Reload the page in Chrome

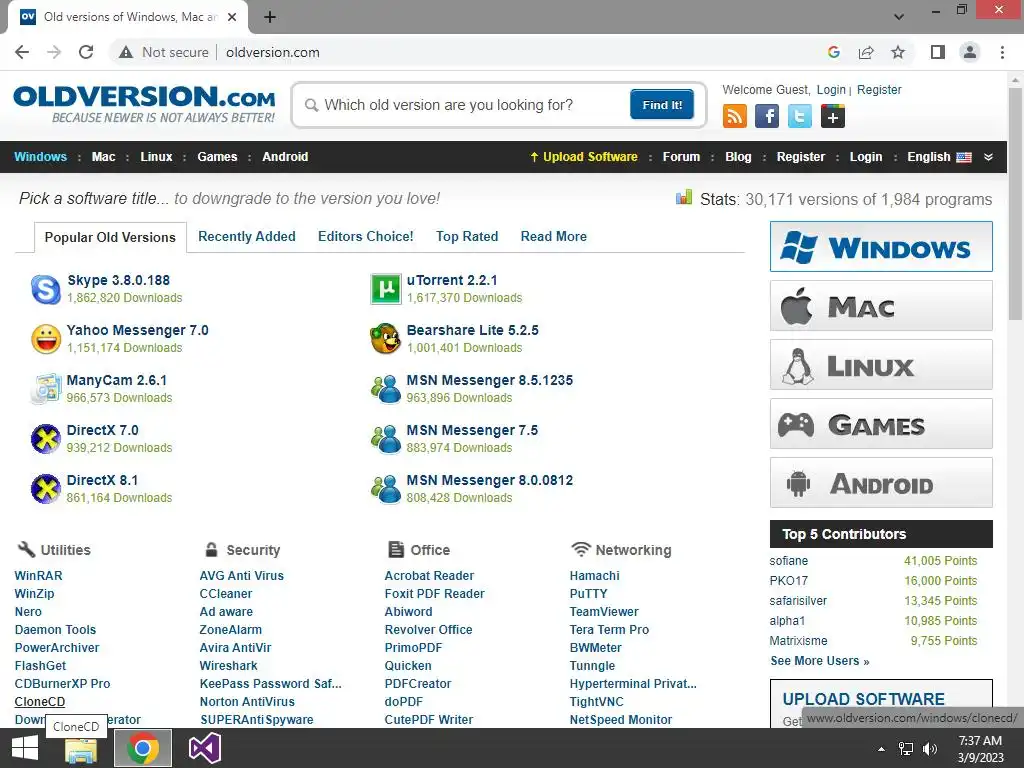(86, 52)
